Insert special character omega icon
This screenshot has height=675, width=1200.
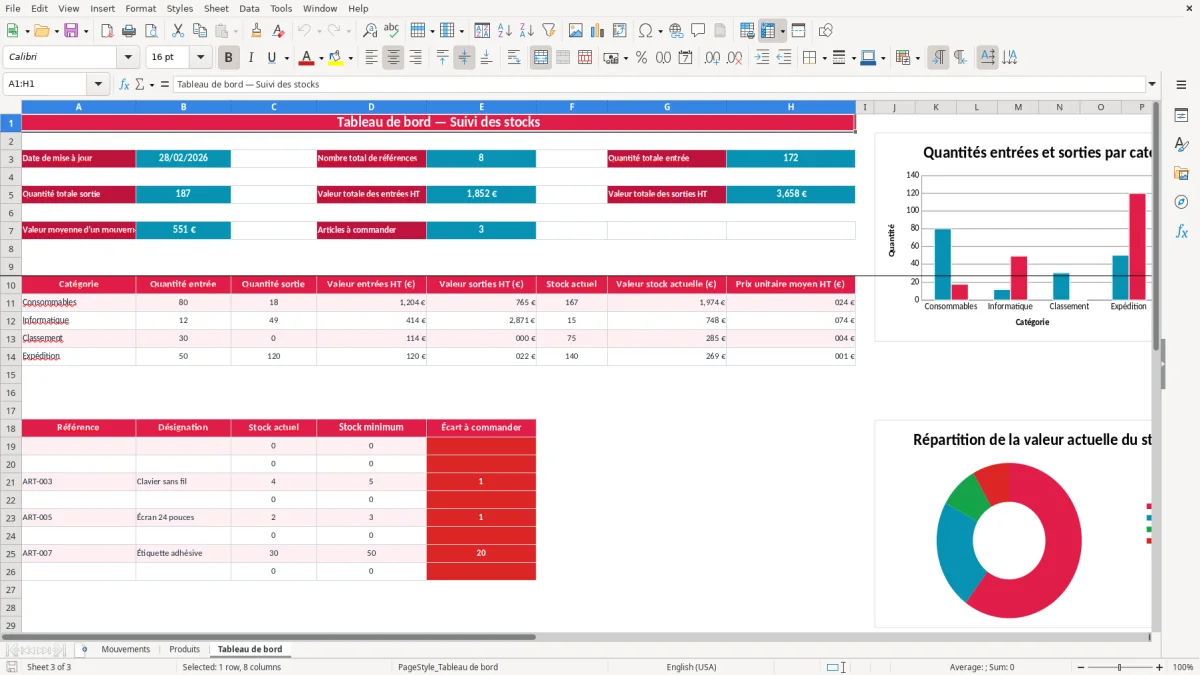(645, 31)
